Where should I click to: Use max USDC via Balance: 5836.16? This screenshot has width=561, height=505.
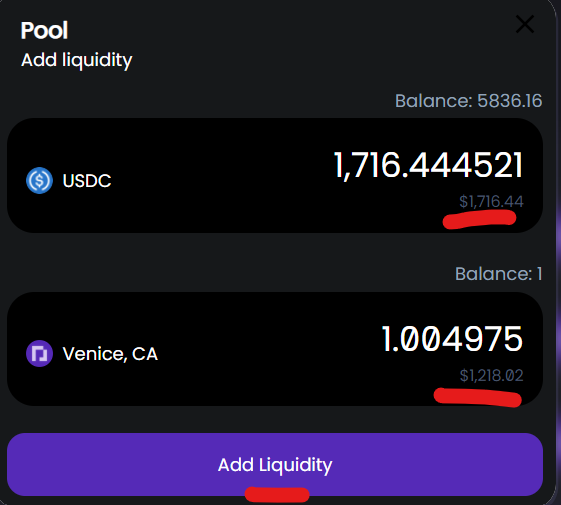468,101
